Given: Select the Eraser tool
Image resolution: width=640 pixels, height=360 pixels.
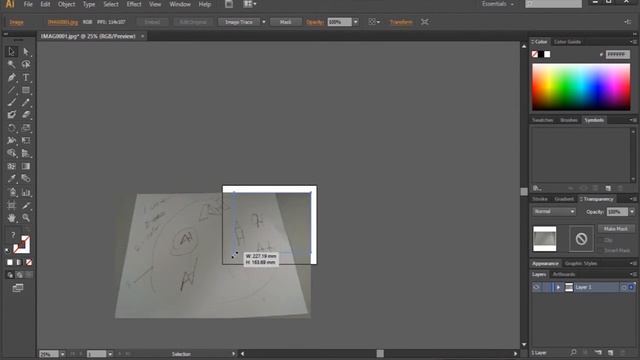Looking at the screenshot, I should click(26, 115).
